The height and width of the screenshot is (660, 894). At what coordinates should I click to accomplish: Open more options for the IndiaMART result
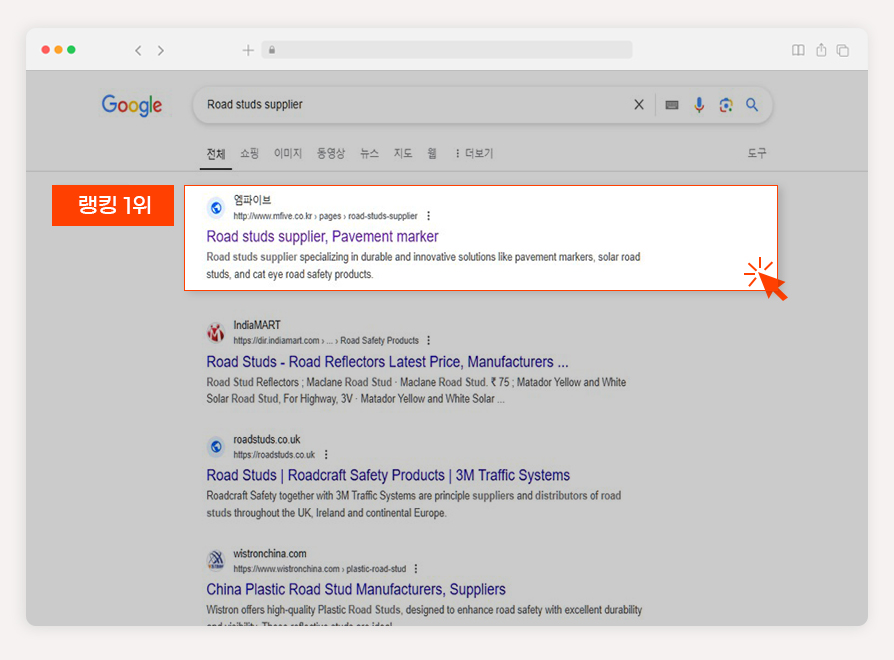pyautogui.click(x=429, y=340)
